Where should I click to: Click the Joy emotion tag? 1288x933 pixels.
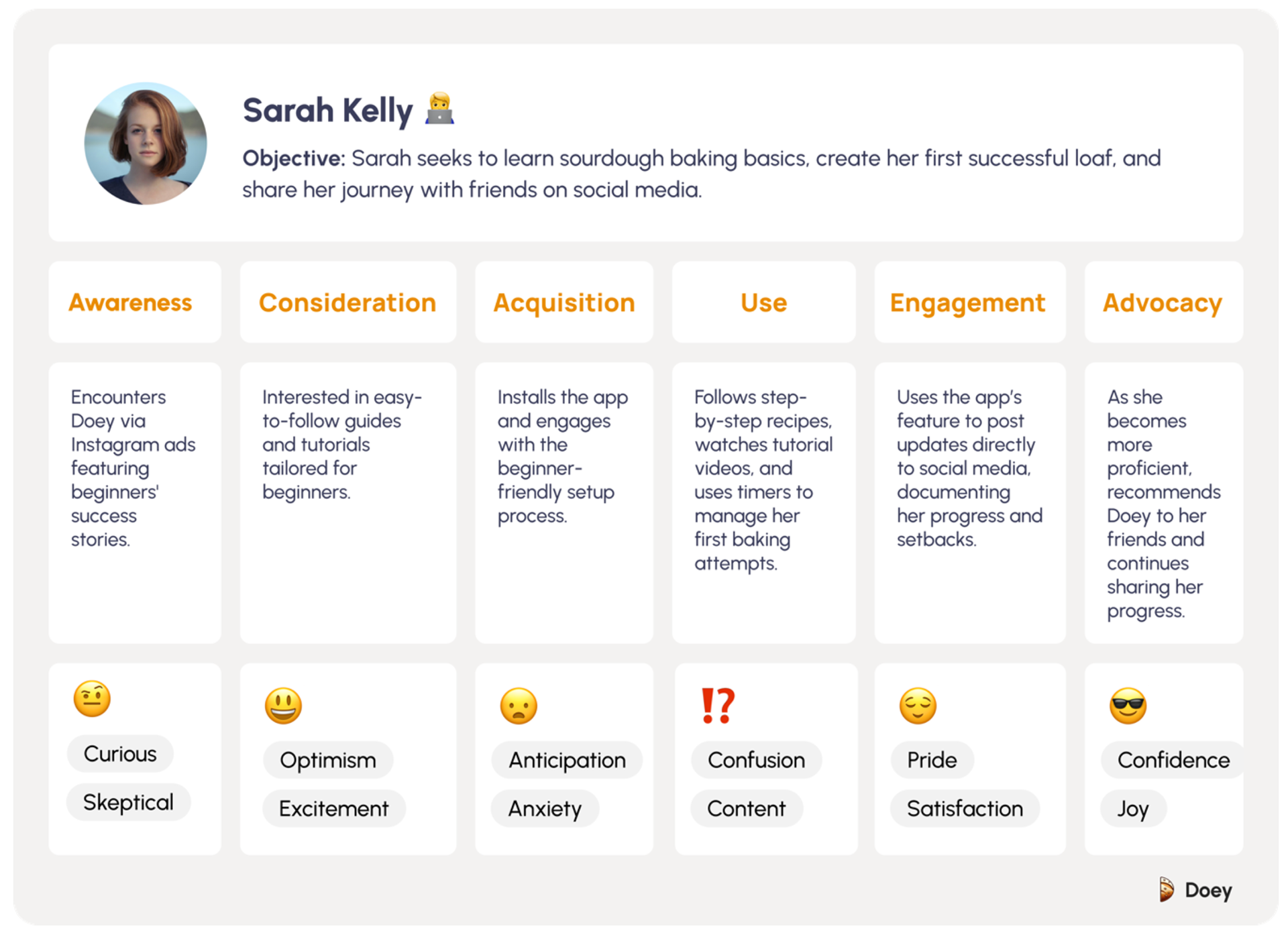click(x=1133, y=808)
